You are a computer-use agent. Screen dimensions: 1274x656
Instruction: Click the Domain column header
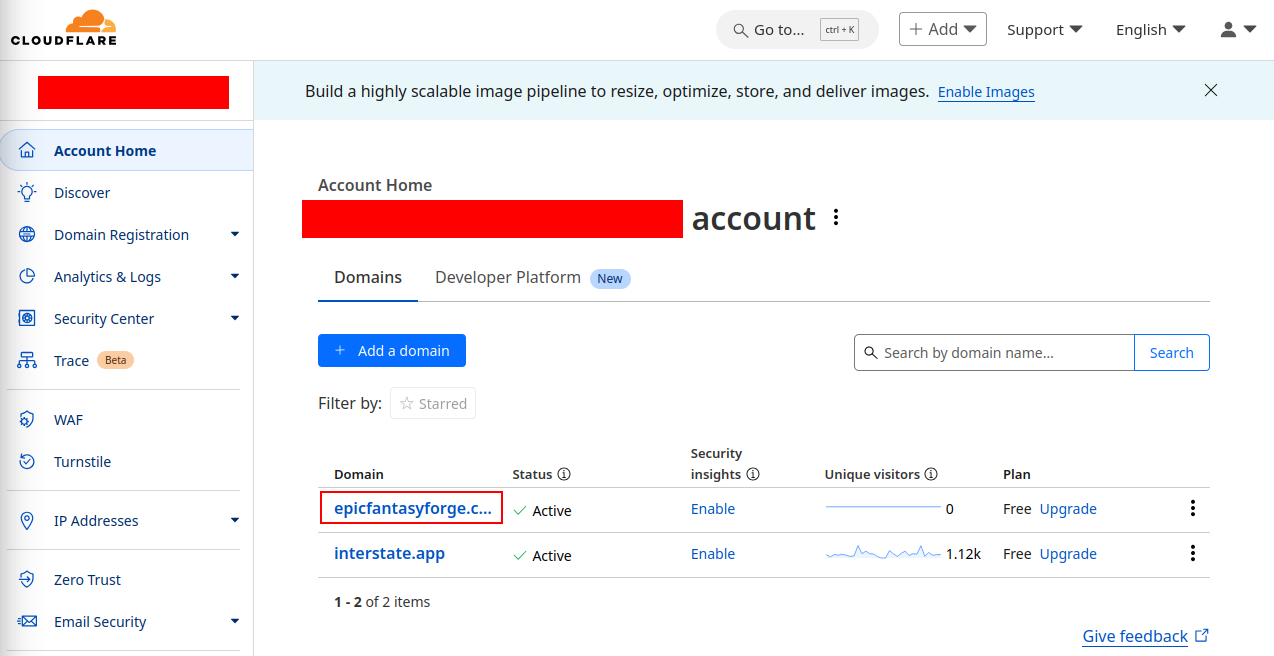pos(359,474)
